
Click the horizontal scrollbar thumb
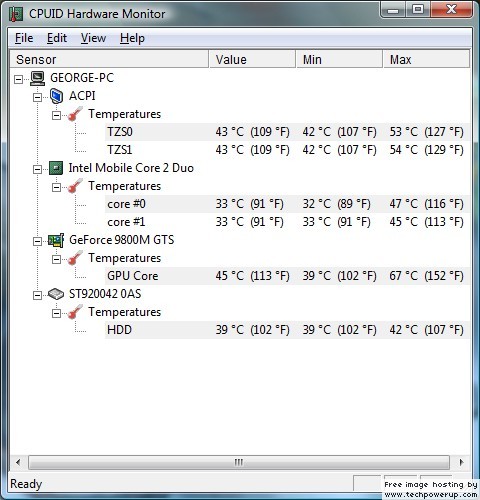[239, 463]
